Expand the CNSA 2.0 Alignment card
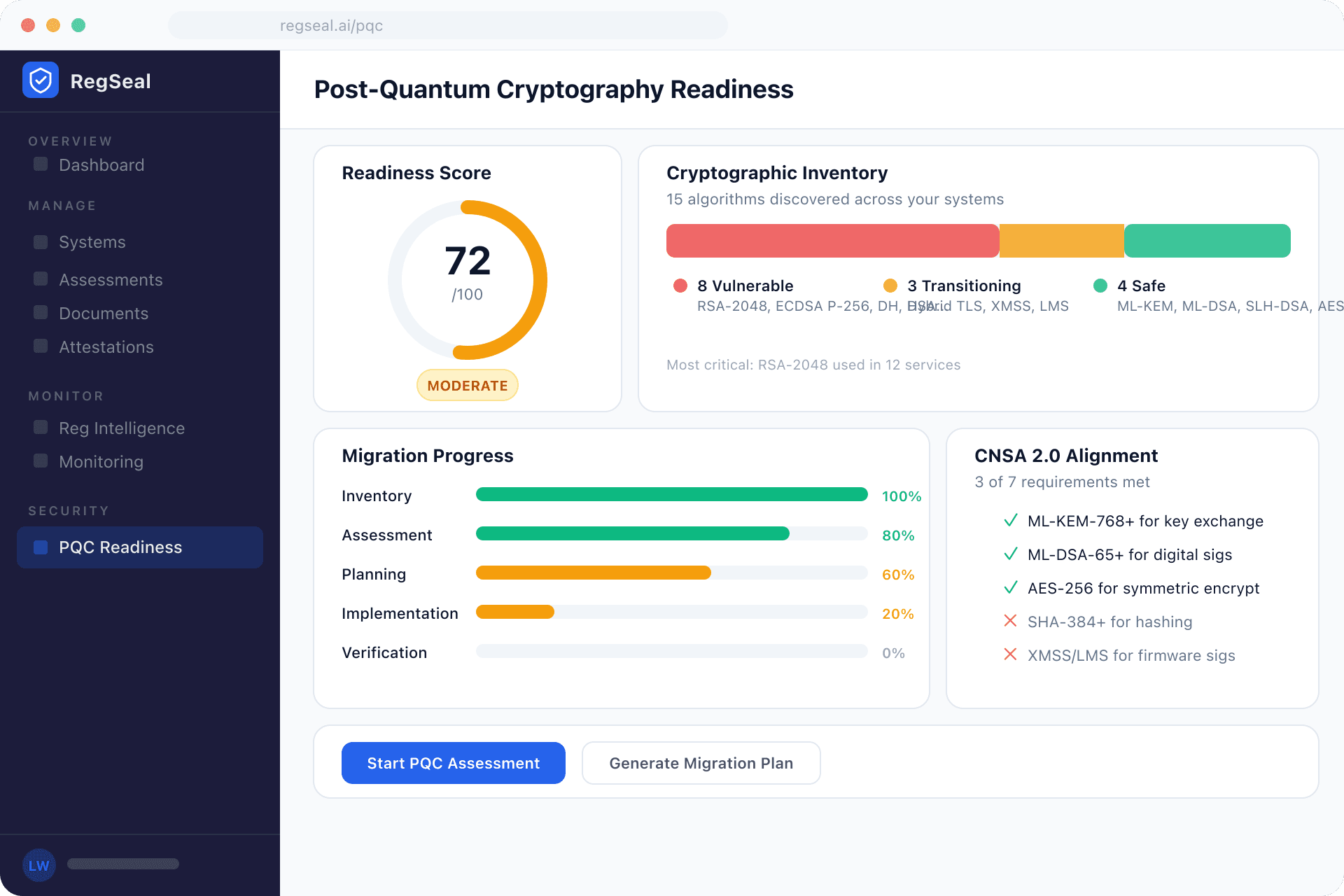This screenshot has height=896, width=1344. pos(1066,456)
